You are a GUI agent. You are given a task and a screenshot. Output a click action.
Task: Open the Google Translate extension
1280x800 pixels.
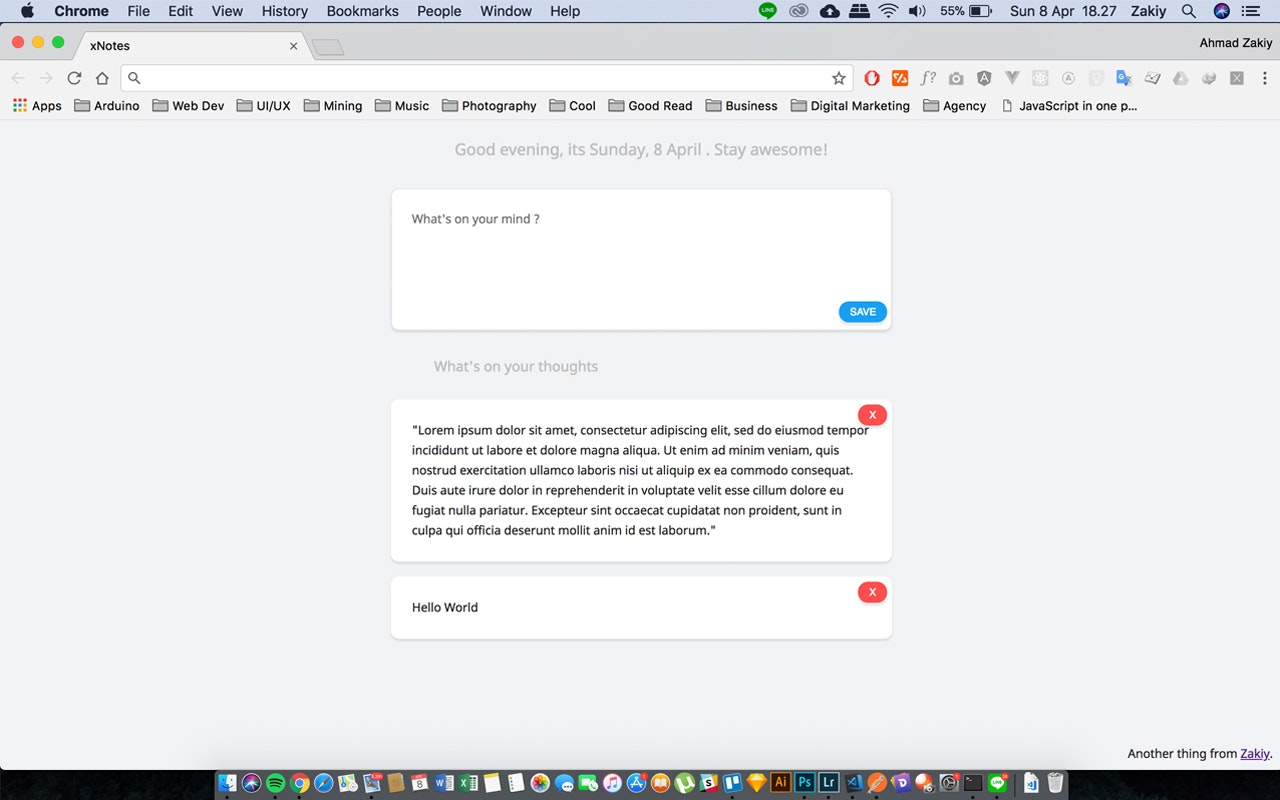click(x=1124, y=78)
